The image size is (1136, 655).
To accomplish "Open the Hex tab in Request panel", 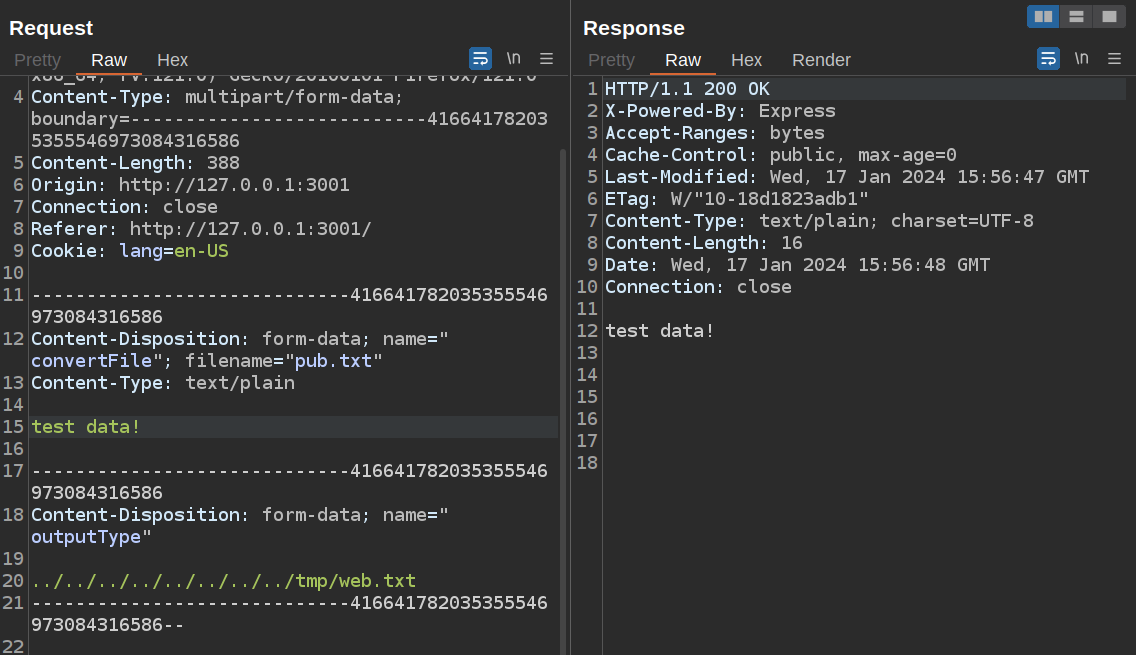I will pyautogui.click(x=172, y=60).
